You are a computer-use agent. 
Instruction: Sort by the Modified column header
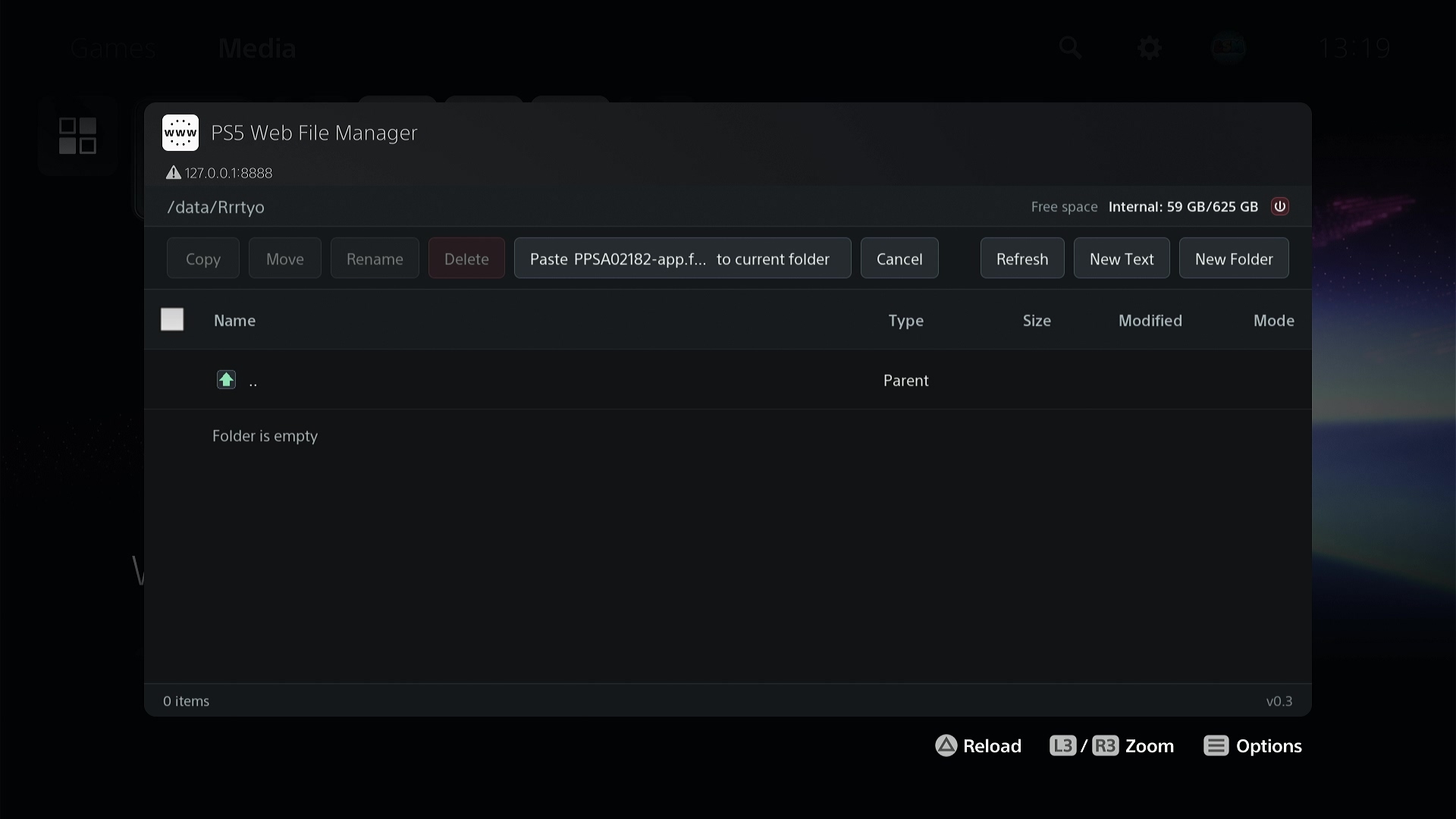[1150, 320]
